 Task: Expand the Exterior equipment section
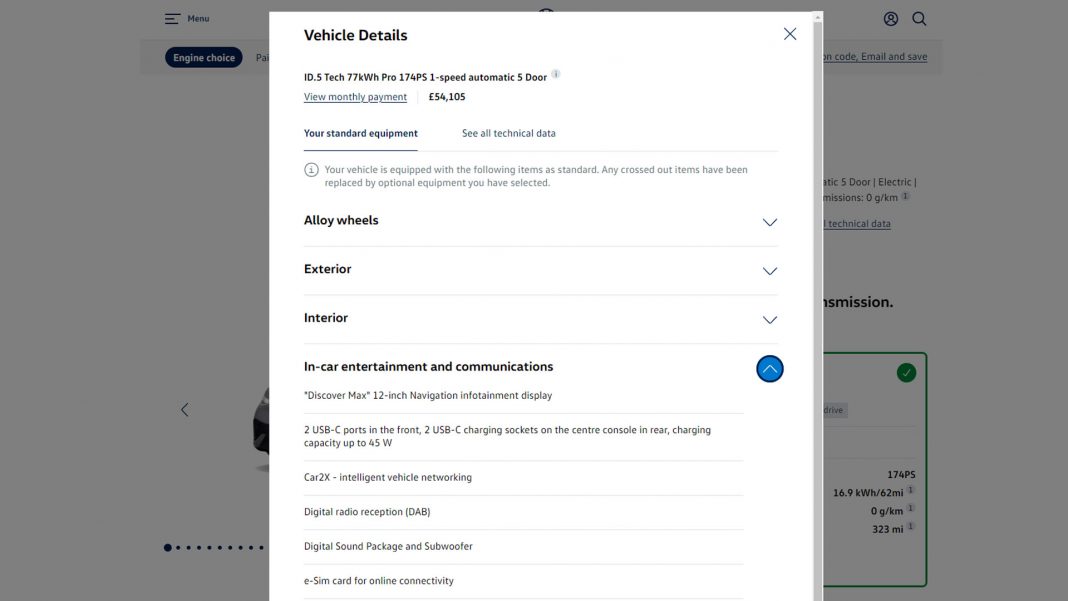[x=769, y=271]
